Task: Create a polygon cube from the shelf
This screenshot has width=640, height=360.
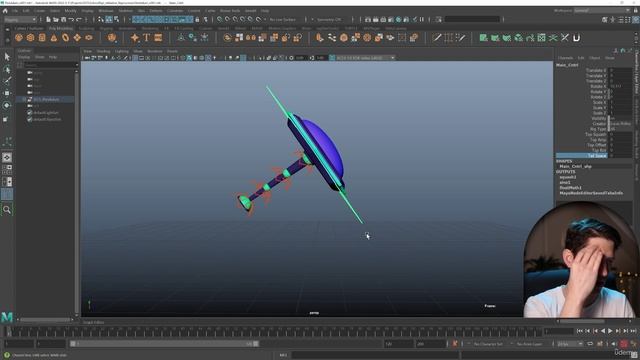Action: pyautogui.click(x=30, y=38)
